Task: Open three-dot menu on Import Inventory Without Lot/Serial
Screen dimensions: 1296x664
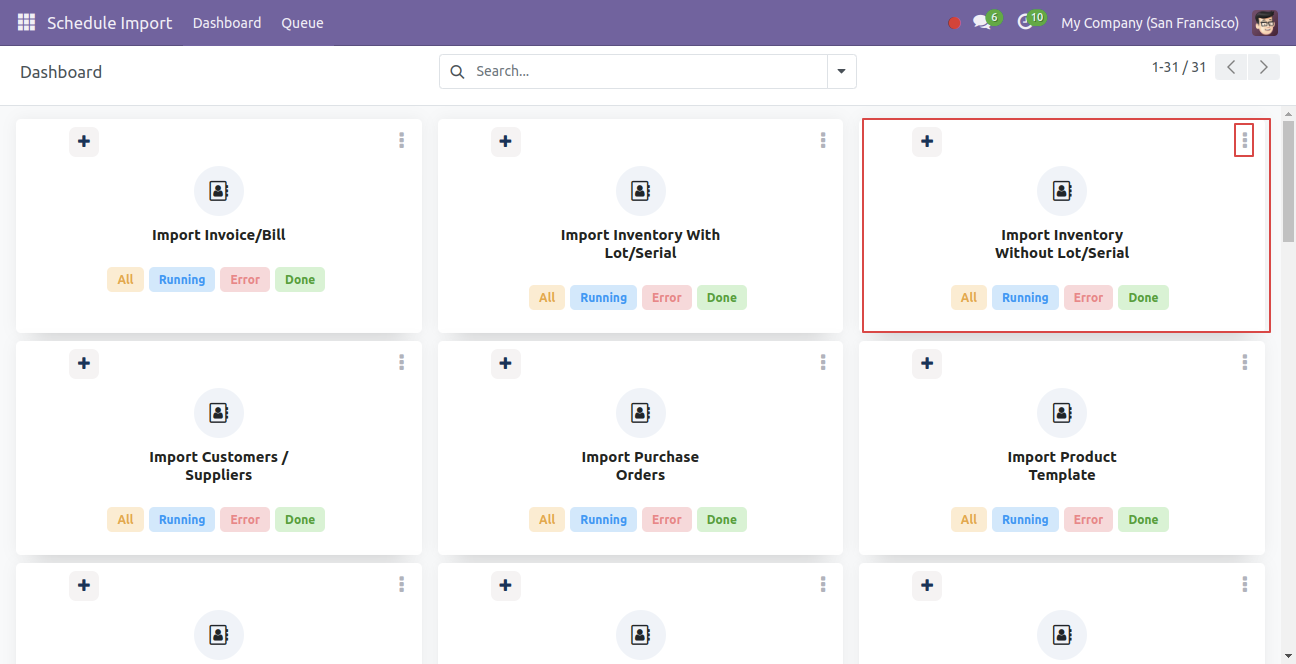Action: (x=1245, y=141)
